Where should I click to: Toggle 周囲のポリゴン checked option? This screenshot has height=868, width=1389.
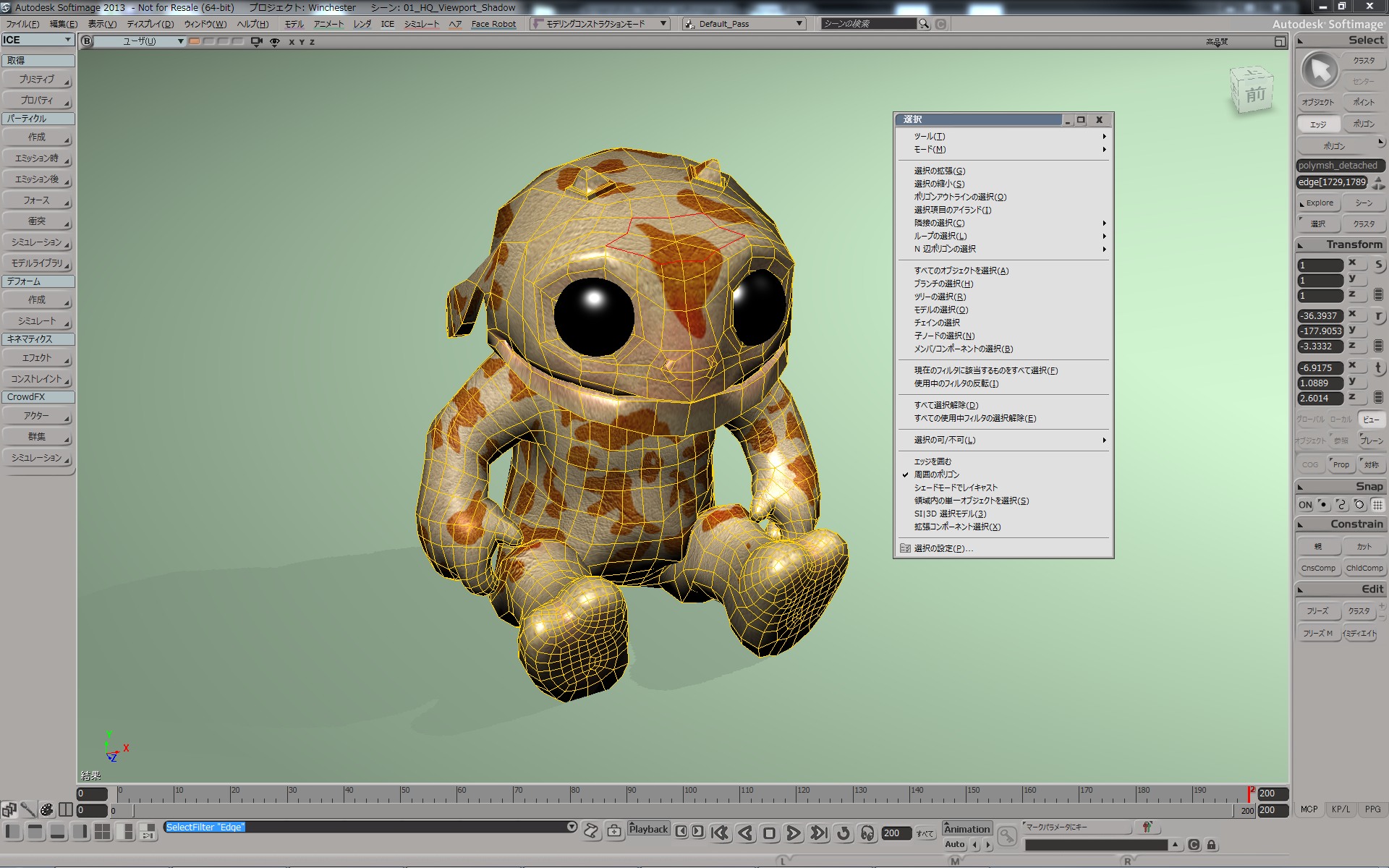tap(936, 475)
